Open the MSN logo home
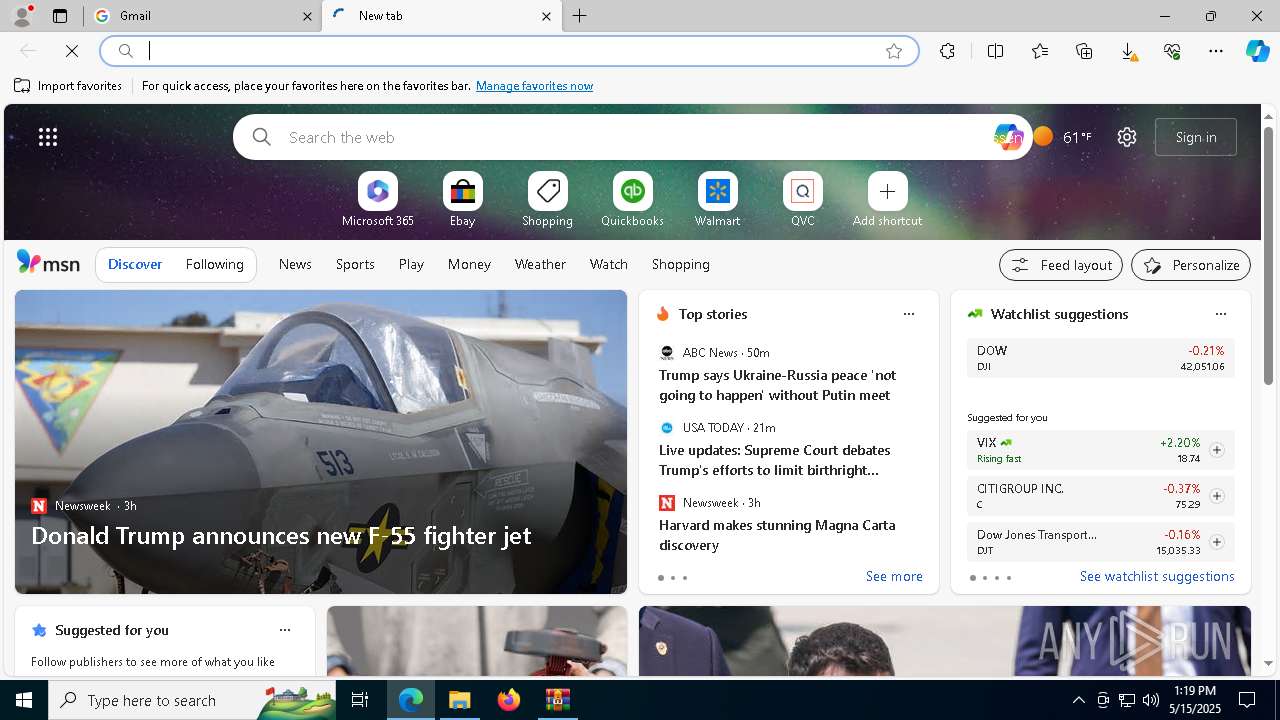This screenshot has height=720, width=1280. point(48,263)
